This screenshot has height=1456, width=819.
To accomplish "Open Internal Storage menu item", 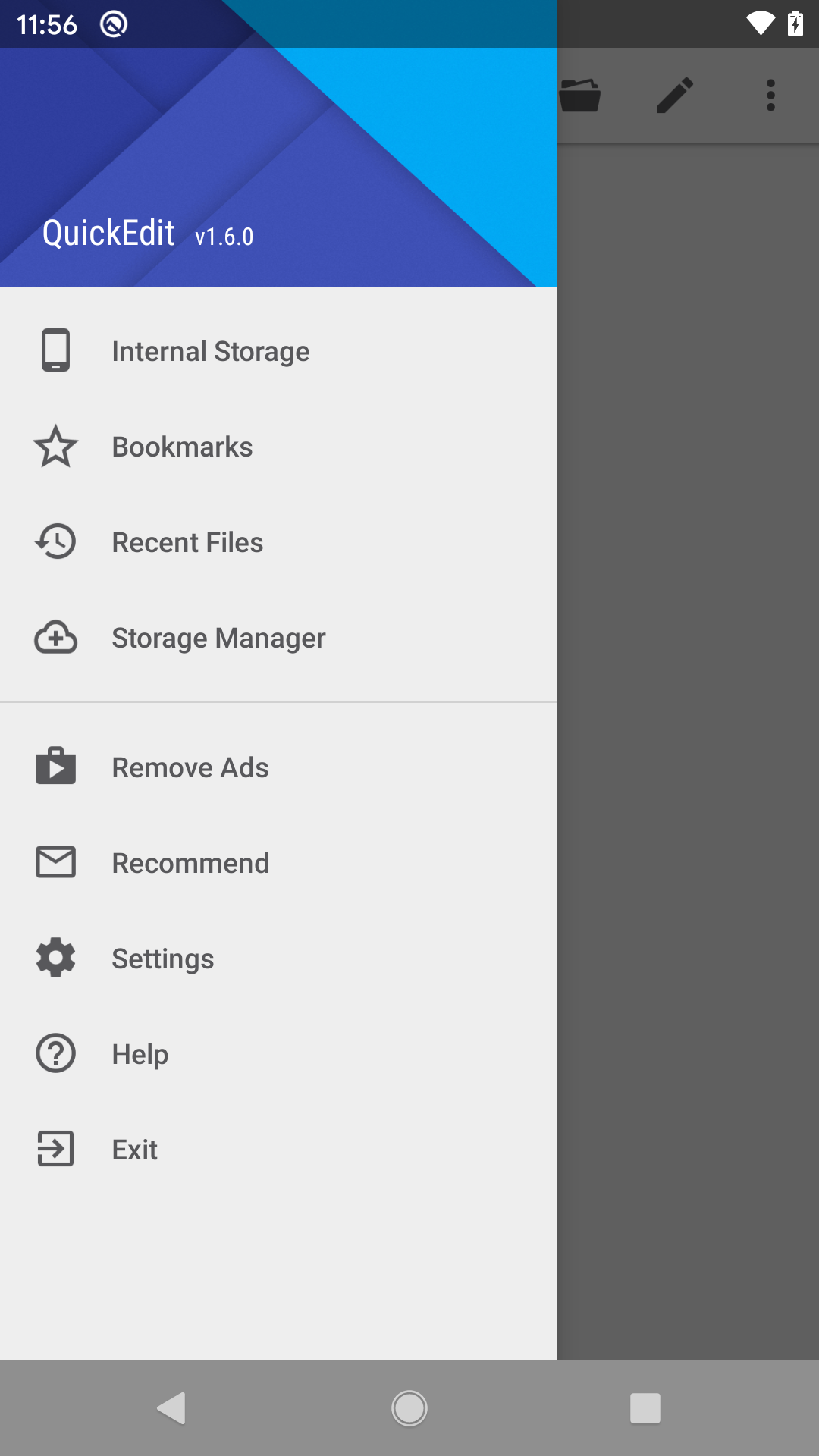I will (211, 352).
